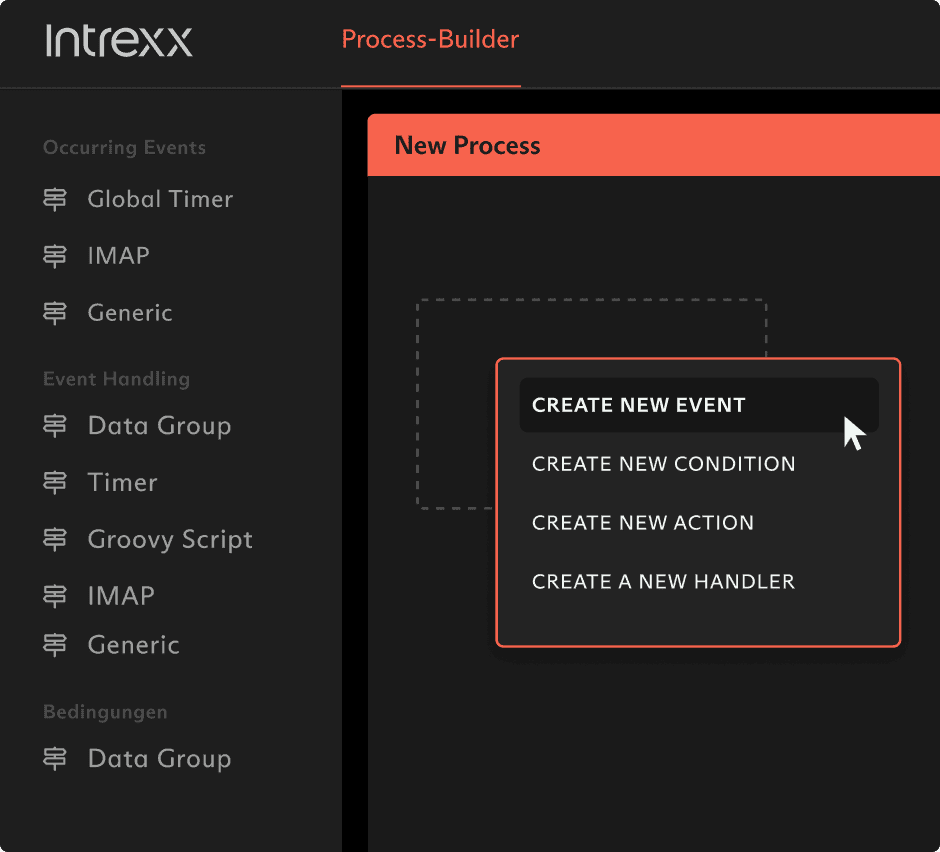Click the Data Group icon under Bedingungen
The image size is (940, 852).
click(55, 759)
